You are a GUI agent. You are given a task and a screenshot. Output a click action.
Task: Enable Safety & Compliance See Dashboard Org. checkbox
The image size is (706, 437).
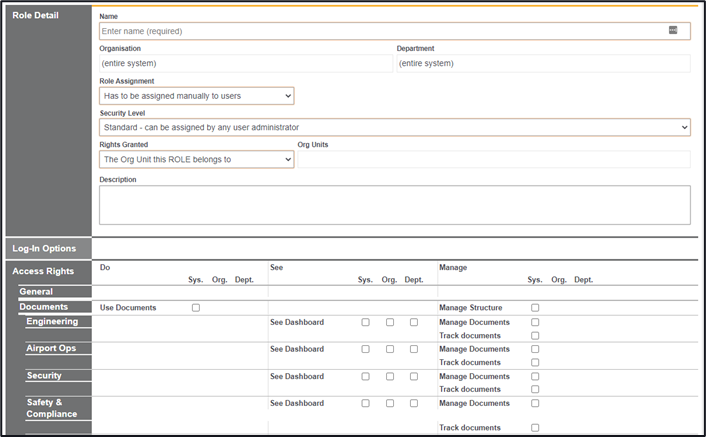[x=390, y=403]
